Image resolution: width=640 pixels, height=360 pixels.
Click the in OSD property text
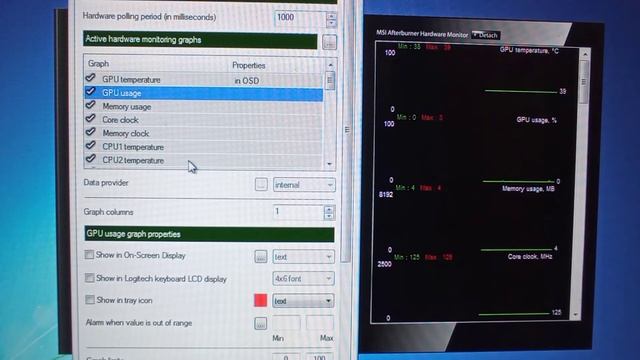pos(247,81)
